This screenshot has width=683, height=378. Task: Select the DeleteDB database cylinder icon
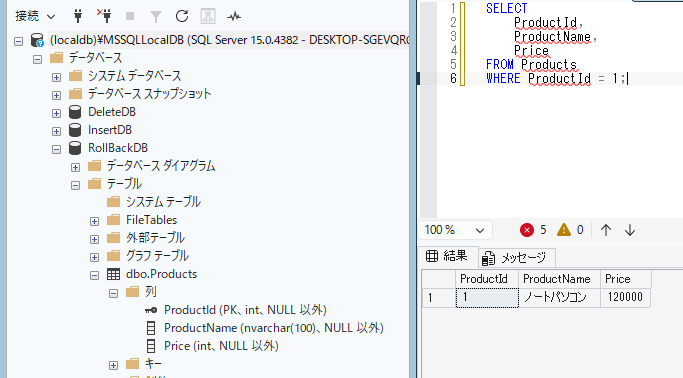[x=75, y=112]
